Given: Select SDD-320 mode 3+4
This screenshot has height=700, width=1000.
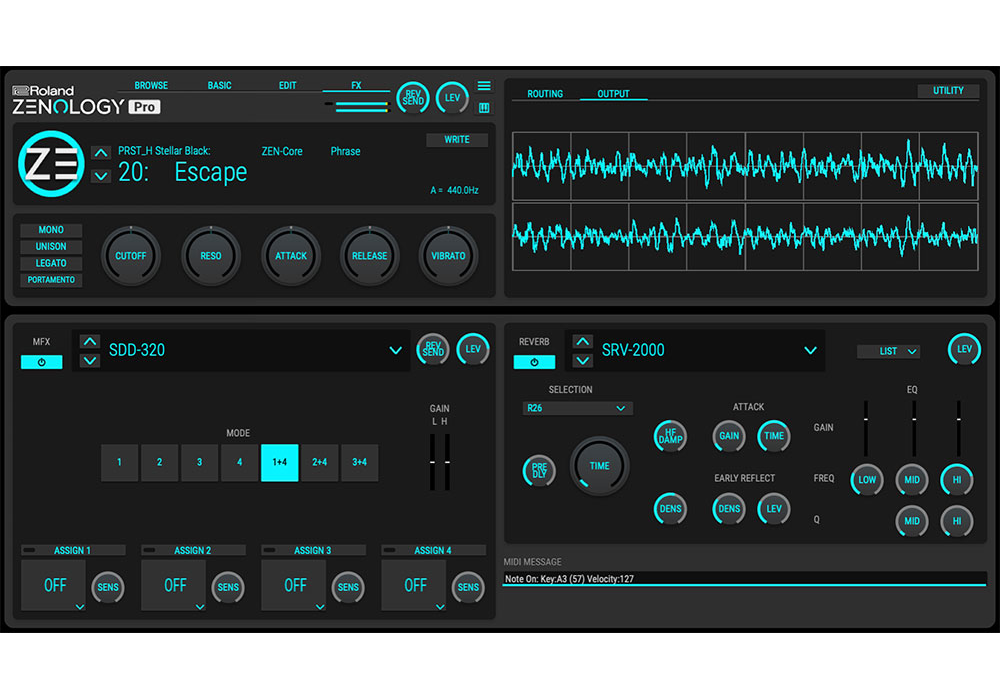Looking at the screenshot, I should tap(360, 462).
